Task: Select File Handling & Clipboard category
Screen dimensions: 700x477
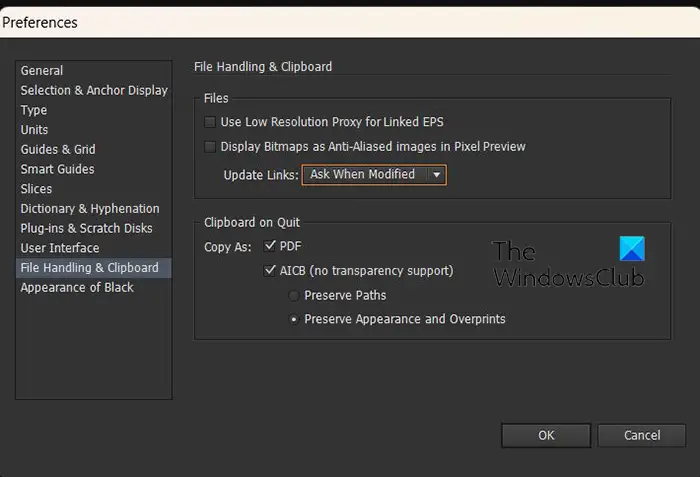Action: (94, 268)
